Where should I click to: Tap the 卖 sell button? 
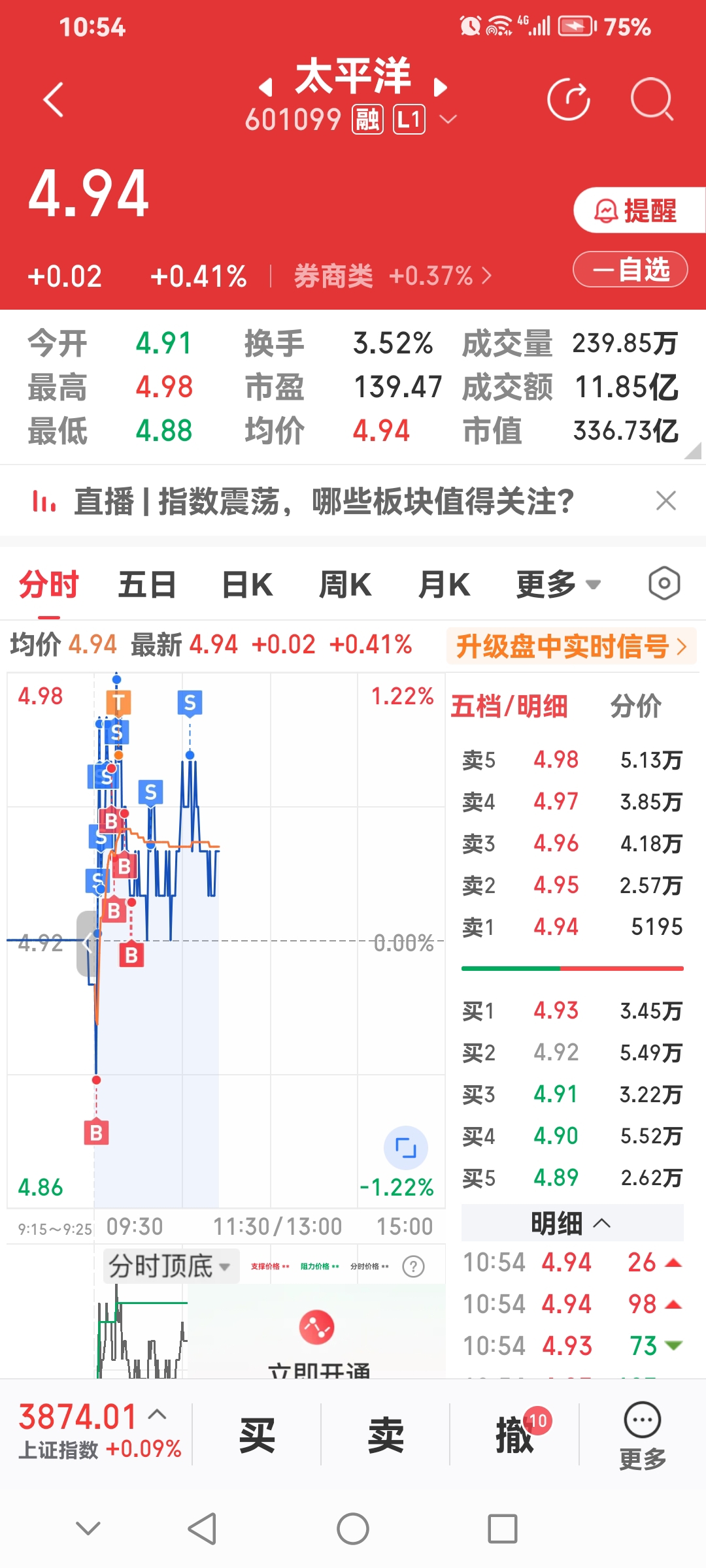(x=386, y=1435)
